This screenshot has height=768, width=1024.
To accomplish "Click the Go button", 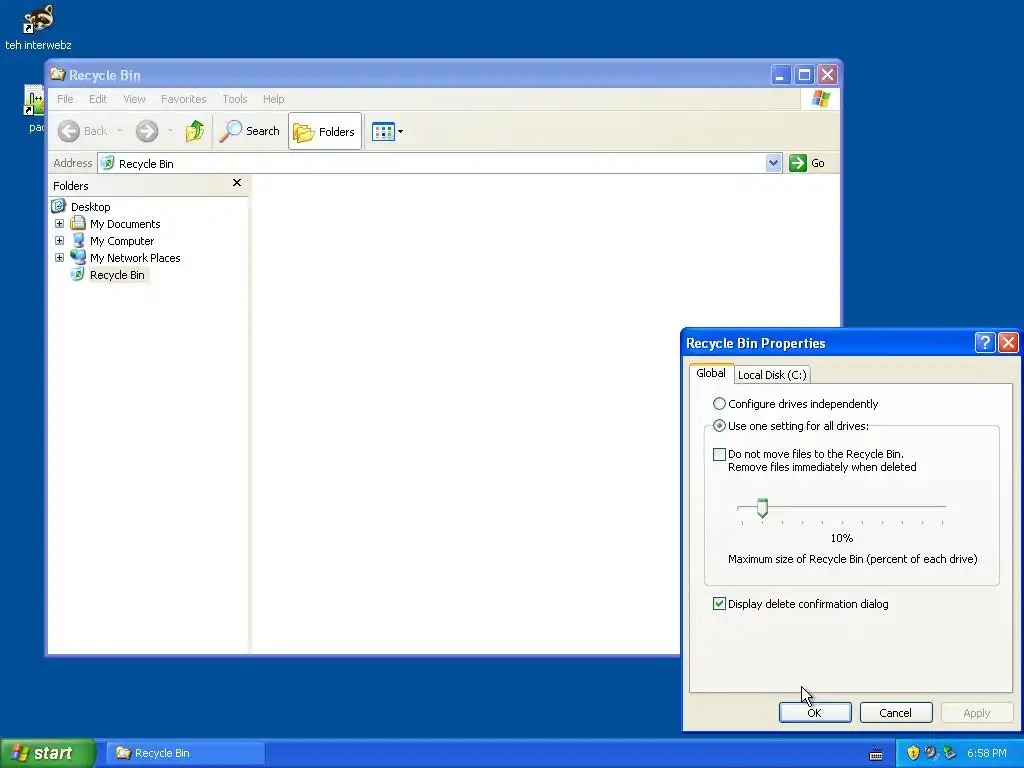I will [x=807, y=163].
